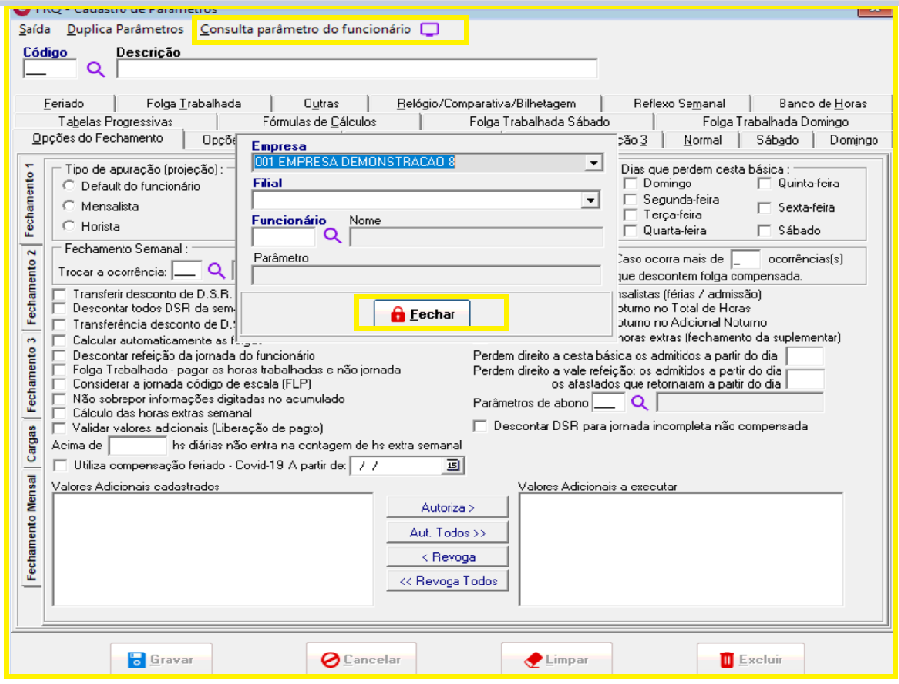Open the vertical Fechamento 3 tab

30,374
